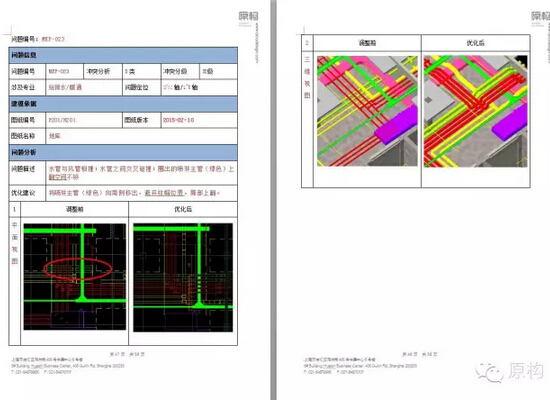Click the 原构 logo atop left page
This screenshot has width=550, height=406.
(x=248, y=17)
